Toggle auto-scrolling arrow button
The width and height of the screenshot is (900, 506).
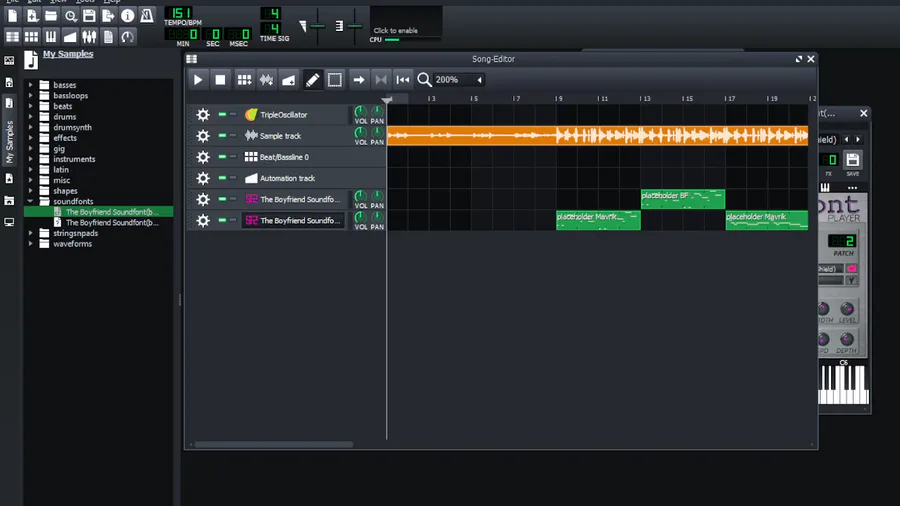point(359,80)
